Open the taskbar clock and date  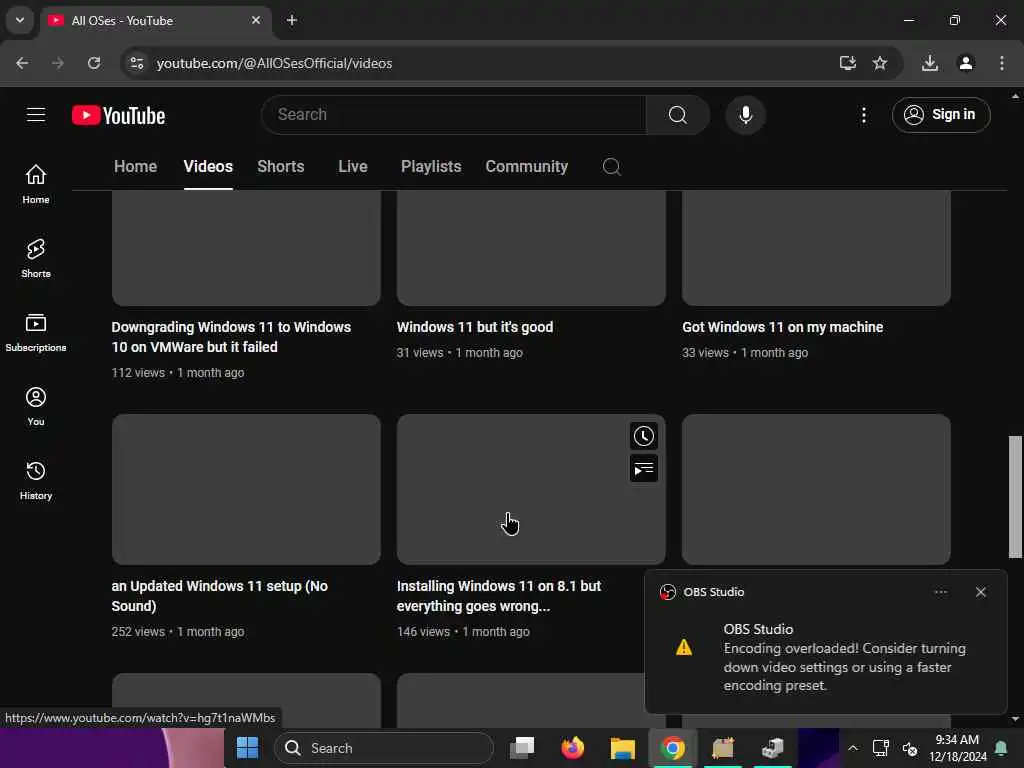point(957,748)
